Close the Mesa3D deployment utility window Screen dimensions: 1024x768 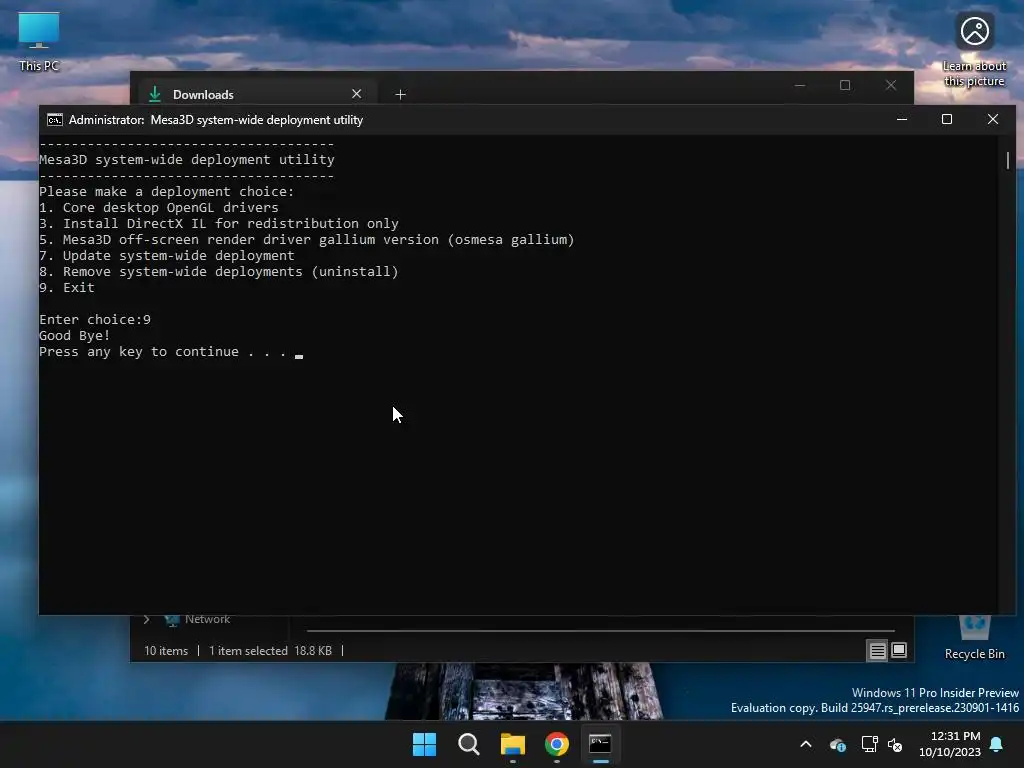(x=993, y=120)
